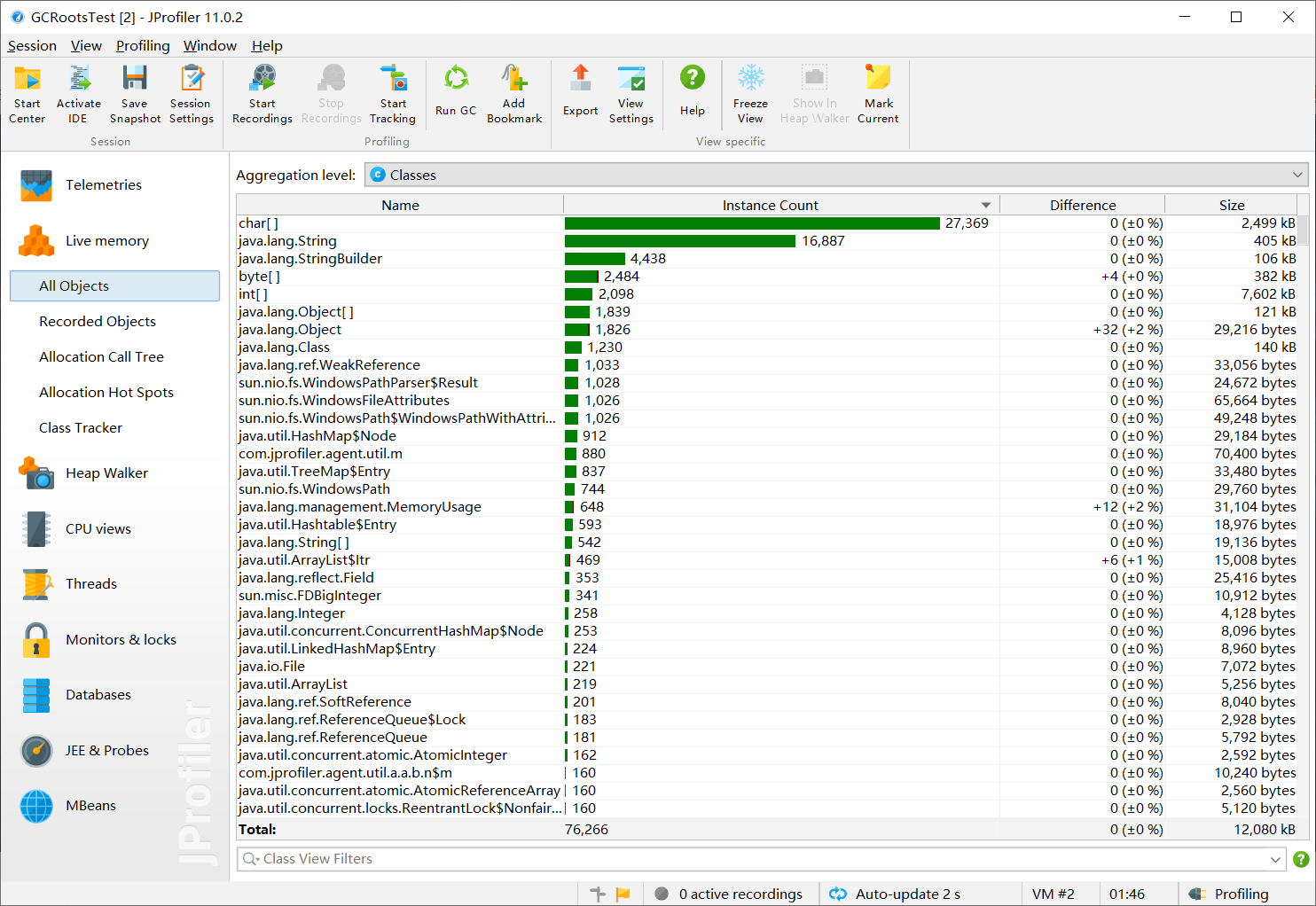1316x906 pixels.
Task: Select the java.lang.StringBuilder row
Action: [767, 259]
